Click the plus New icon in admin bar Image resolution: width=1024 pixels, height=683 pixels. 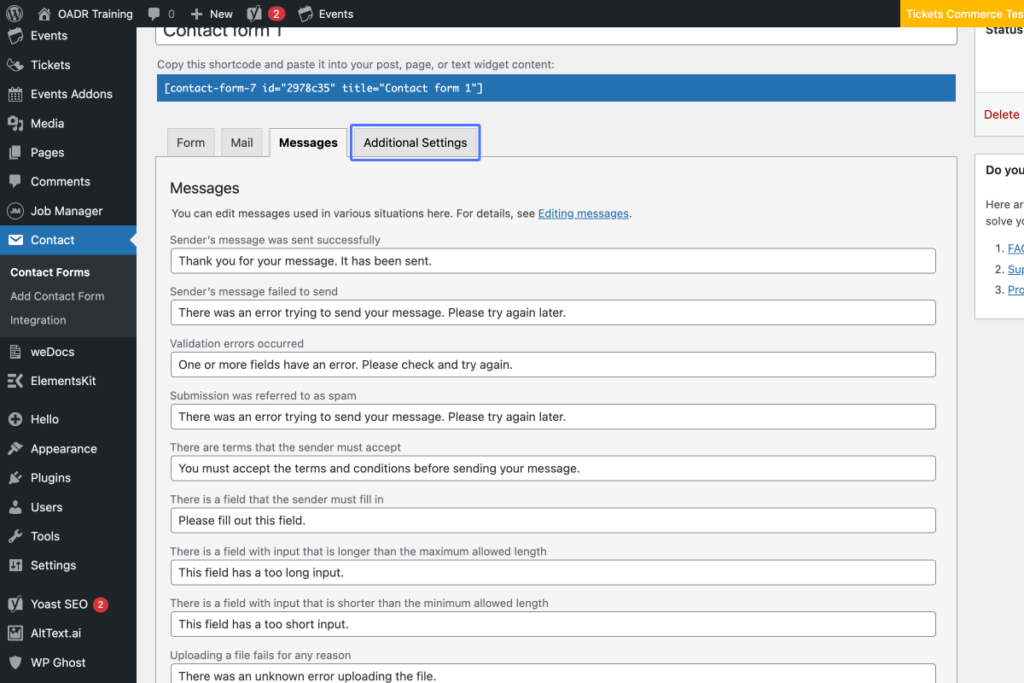(x=197, y=14)
